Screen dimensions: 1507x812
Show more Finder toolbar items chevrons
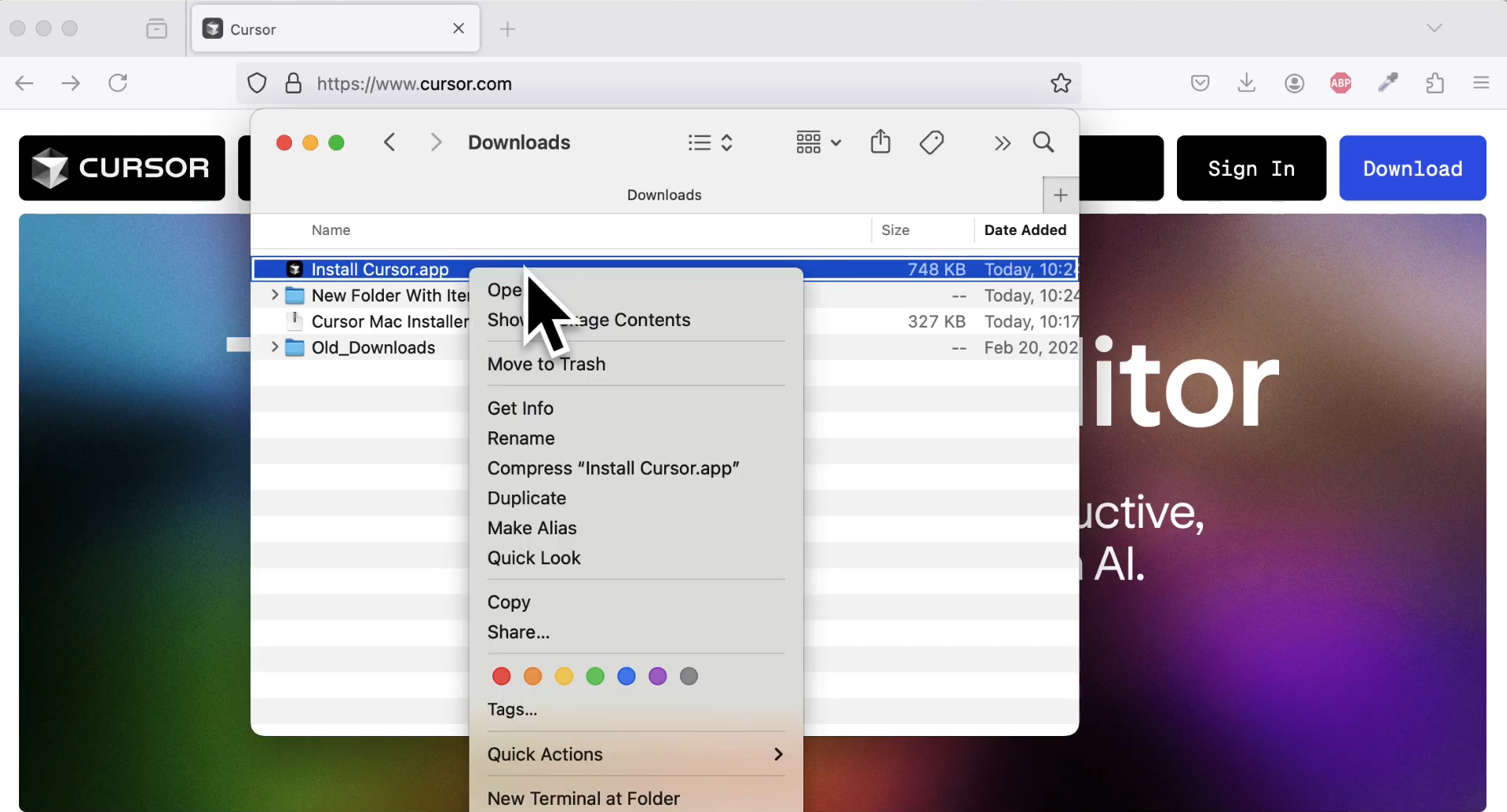[1002, 143]
